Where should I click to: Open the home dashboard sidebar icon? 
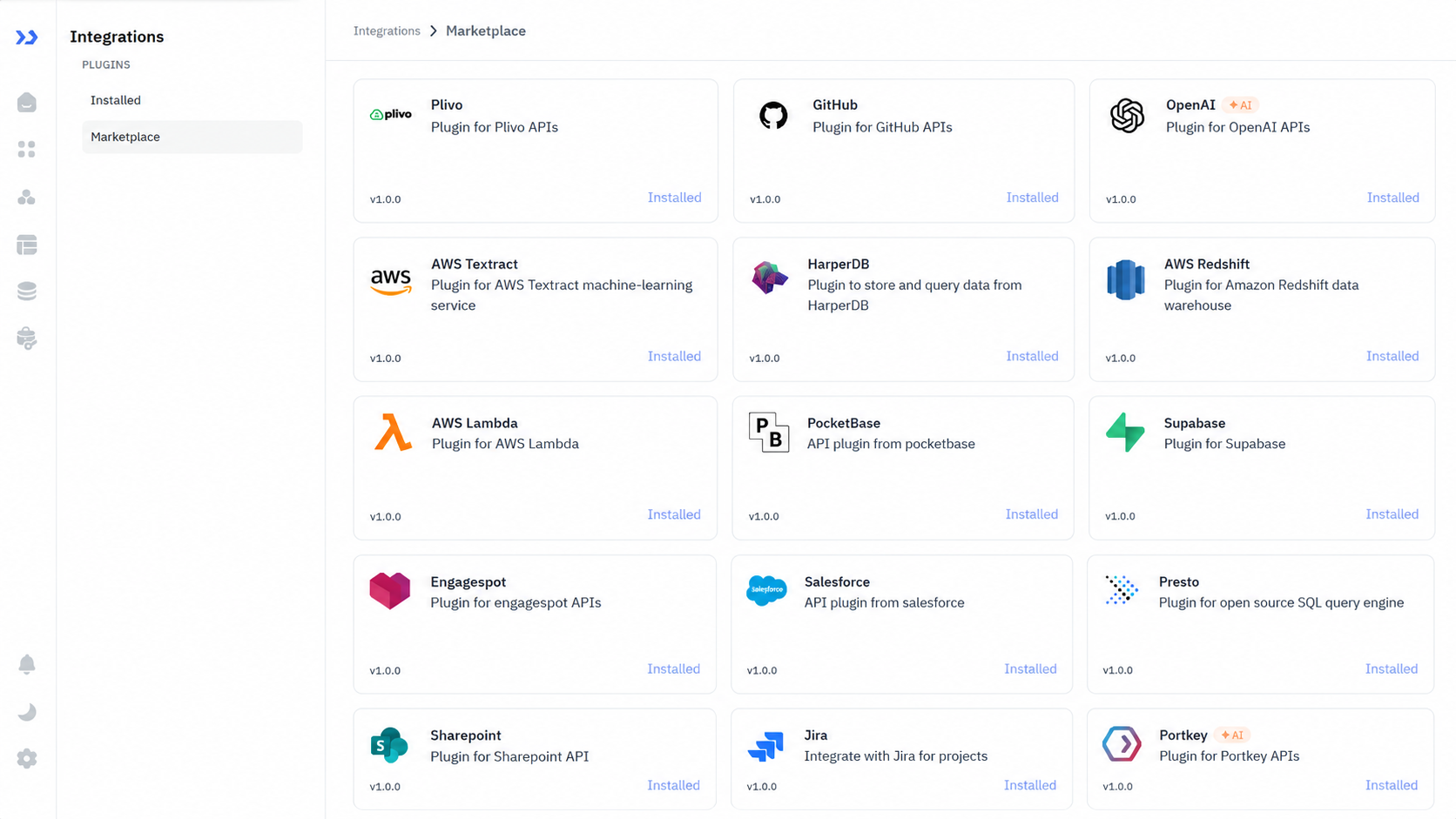click(x=27, y=103)
